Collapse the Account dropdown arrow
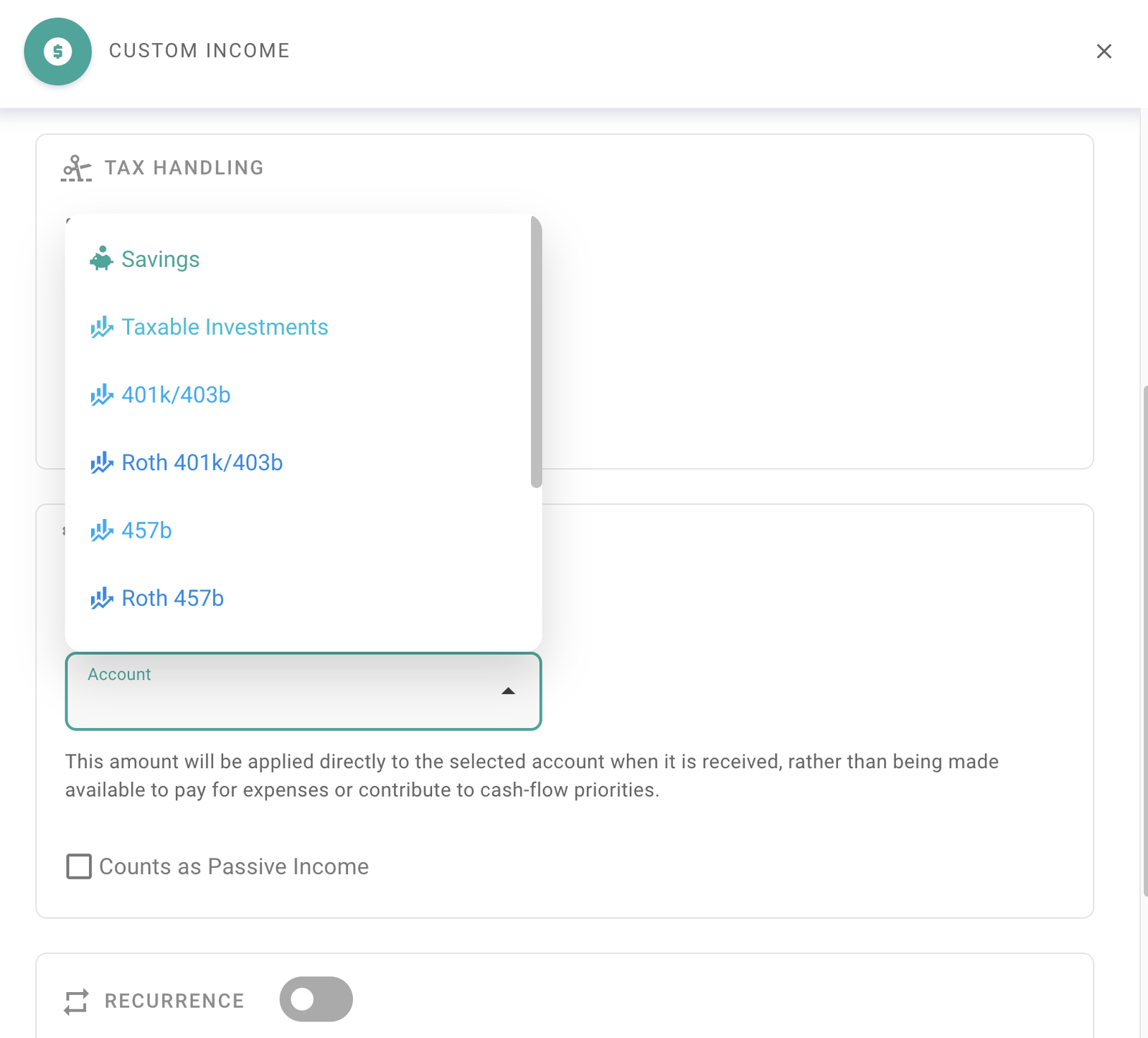This screenshot has height=1038, width=1148. point(508,692)
